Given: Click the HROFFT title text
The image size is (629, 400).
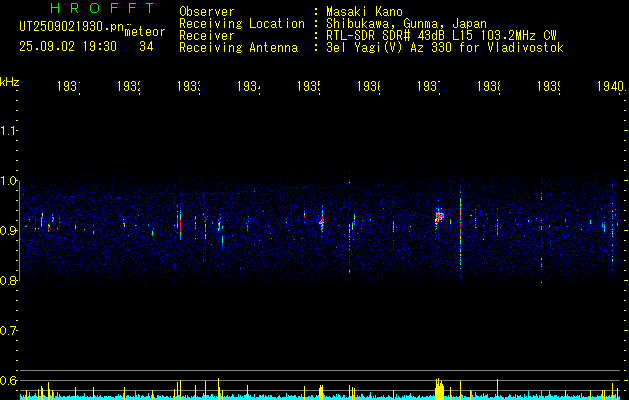Looking at the screenshot, I should (x=103, y=8).
